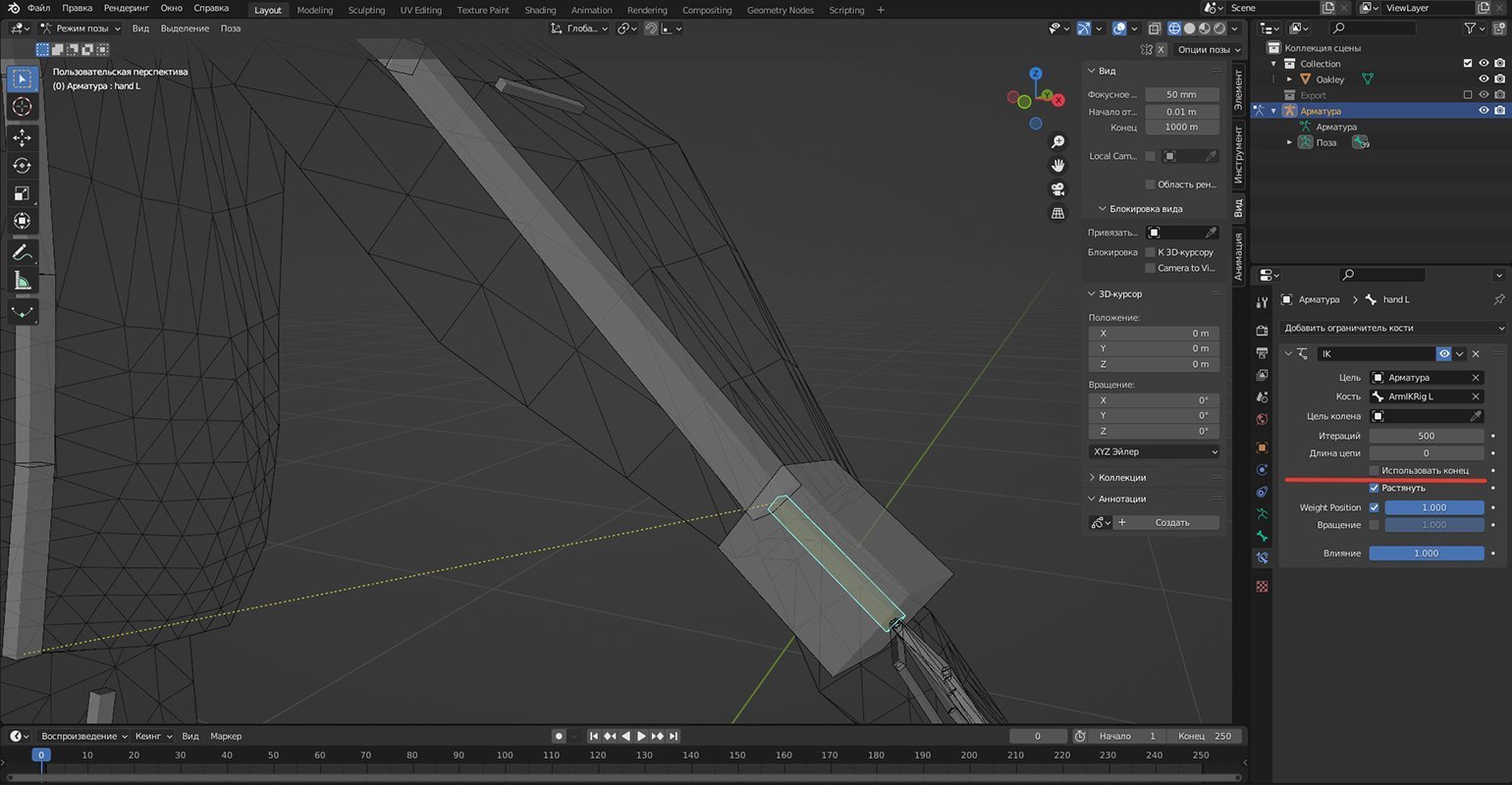Clear 'Арматура' target field
The image size is (1512, 785).
point(1476,377)
